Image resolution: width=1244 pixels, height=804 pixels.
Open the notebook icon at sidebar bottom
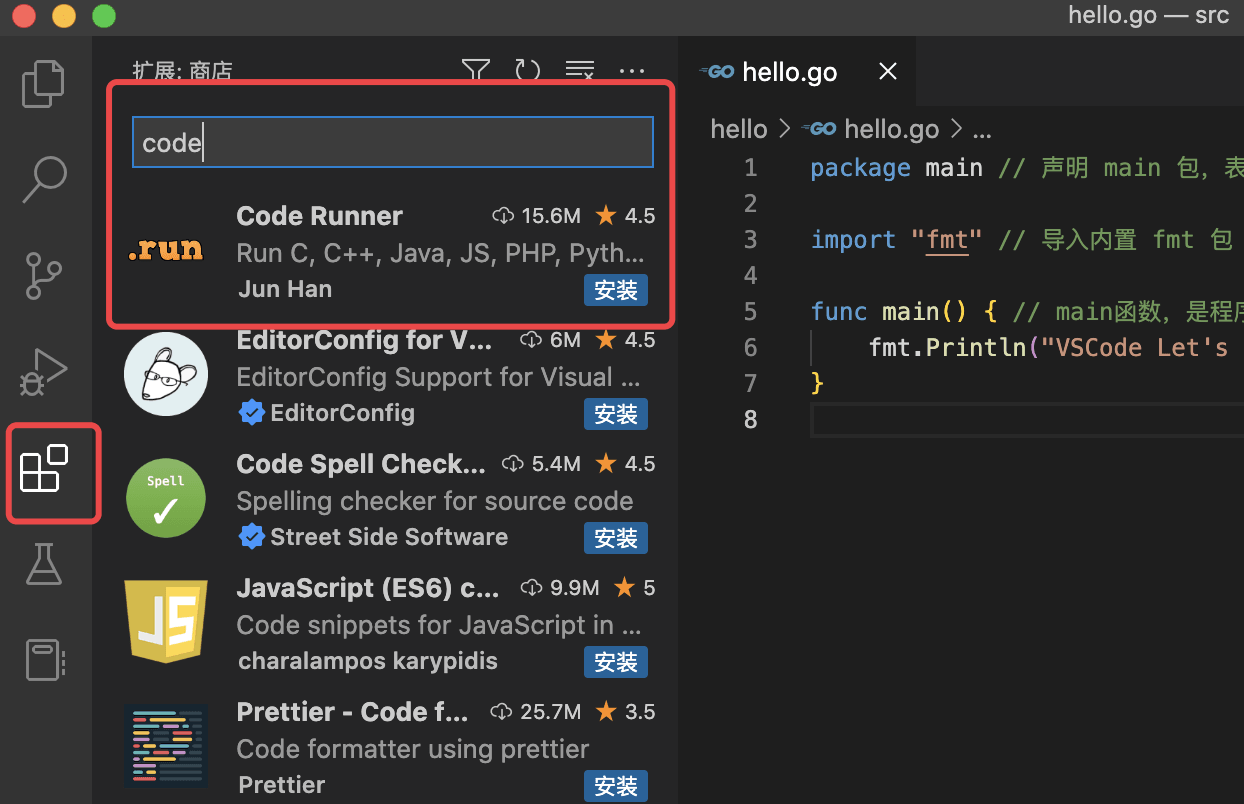tap(43, 659)
